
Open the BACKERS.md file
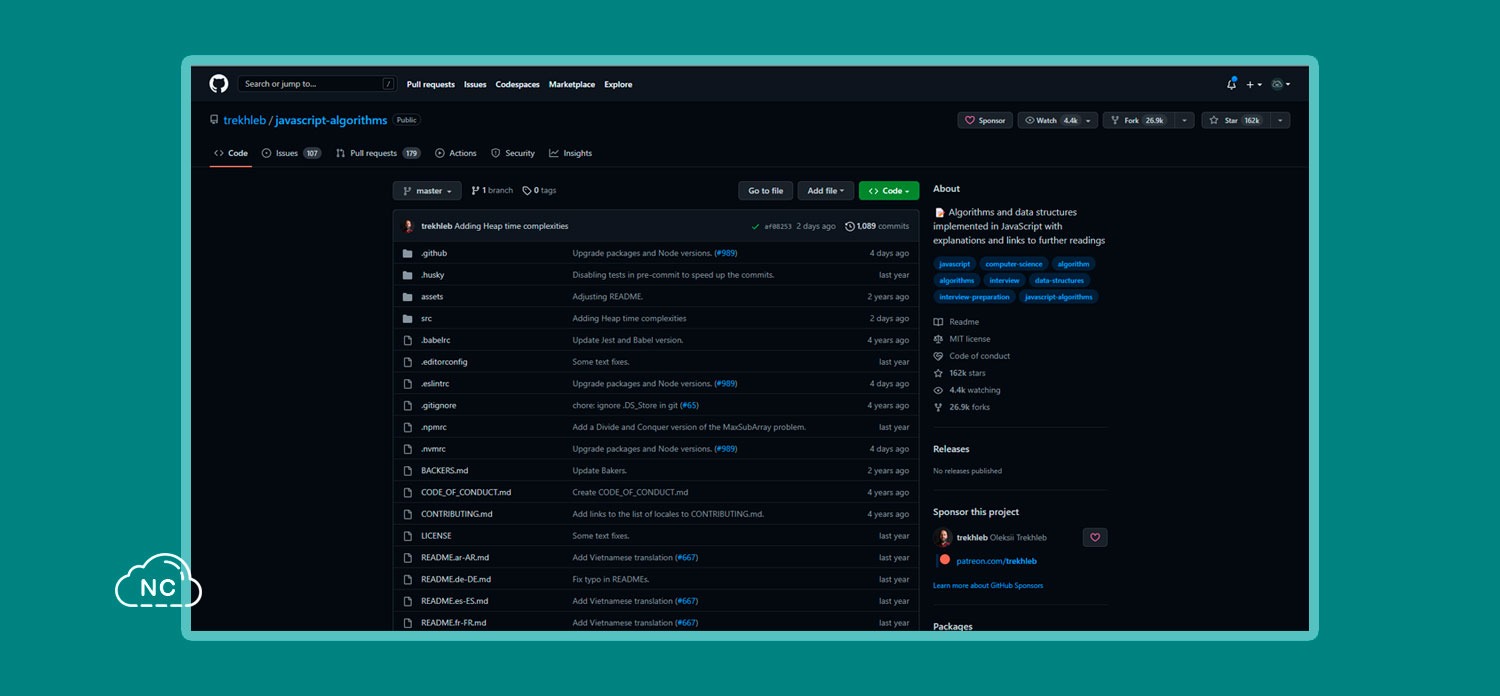tap(445, 471)
